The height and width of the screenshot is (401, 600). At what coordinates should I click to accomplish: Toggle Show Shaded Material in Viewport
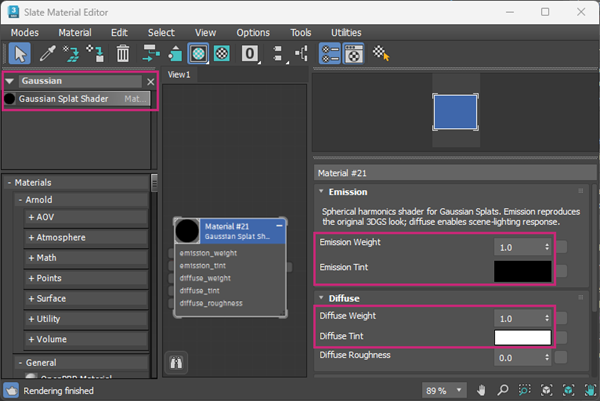pyautogui.click(x=198, y=54)
